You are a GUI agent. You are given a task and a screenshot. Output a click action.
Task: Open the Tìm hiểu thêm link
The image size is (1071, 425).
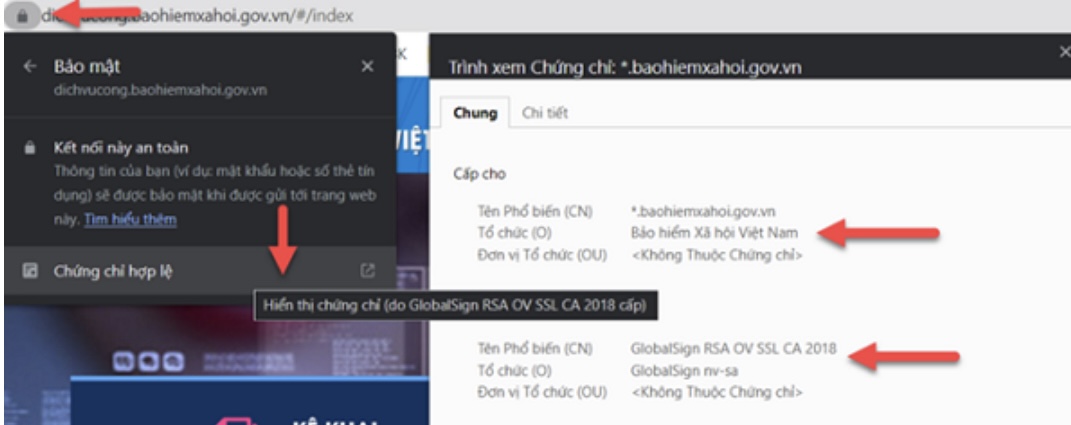pos(130,220)
